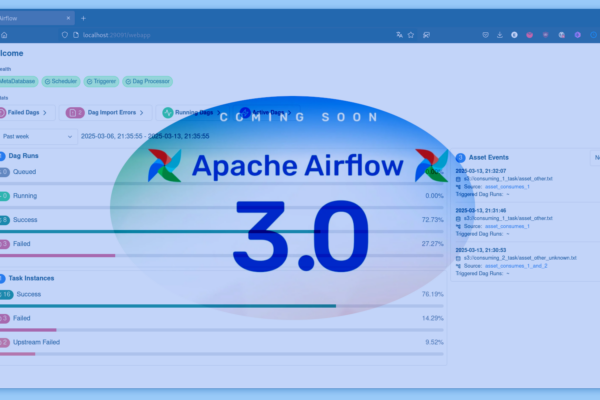600x400 pixels.
Task: Click the icon right of the bookmark star
Action: click(x=426, y=35)
